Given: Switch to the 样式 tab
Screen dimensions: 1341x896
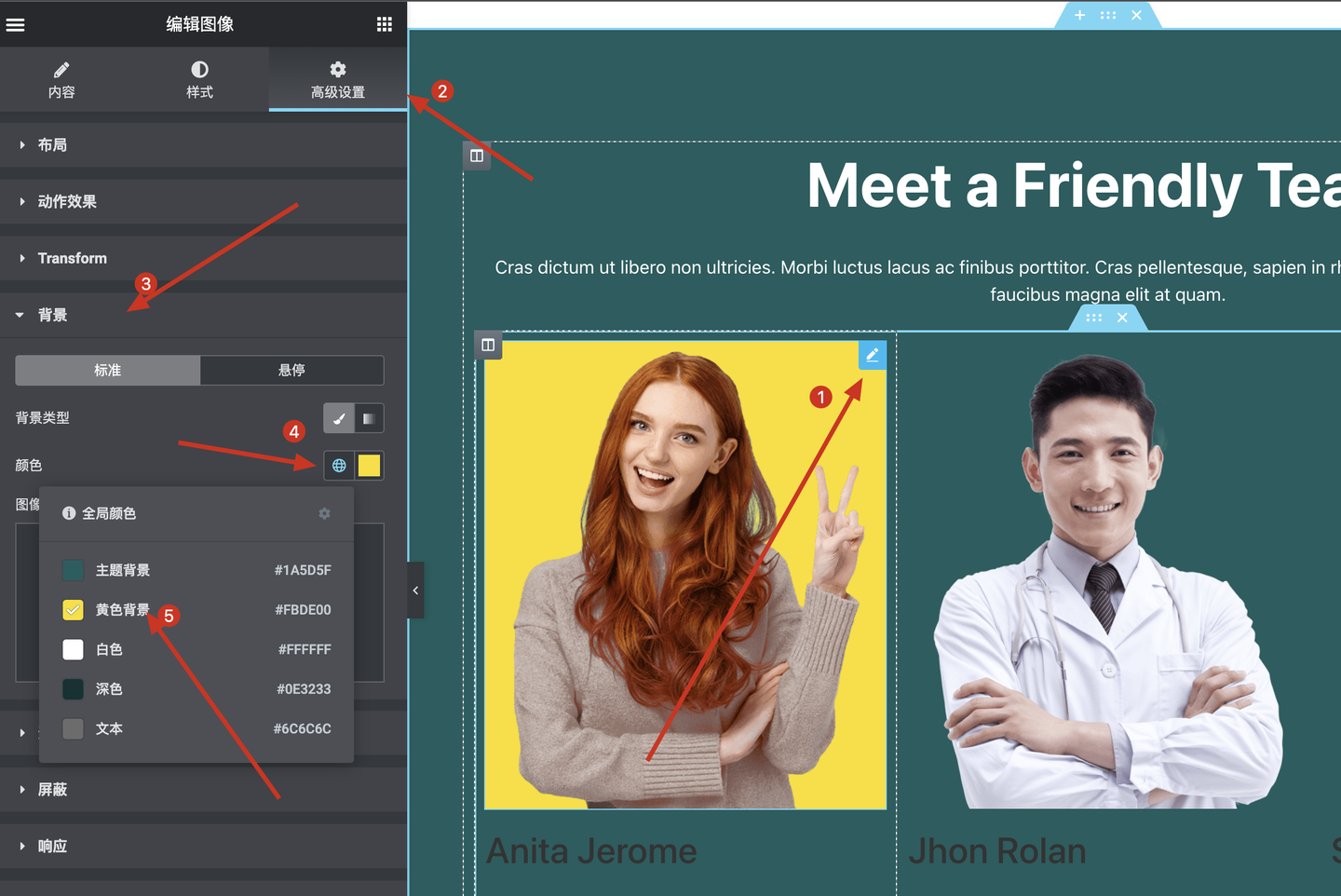Looking at the screenshot, I should point(199,80).
